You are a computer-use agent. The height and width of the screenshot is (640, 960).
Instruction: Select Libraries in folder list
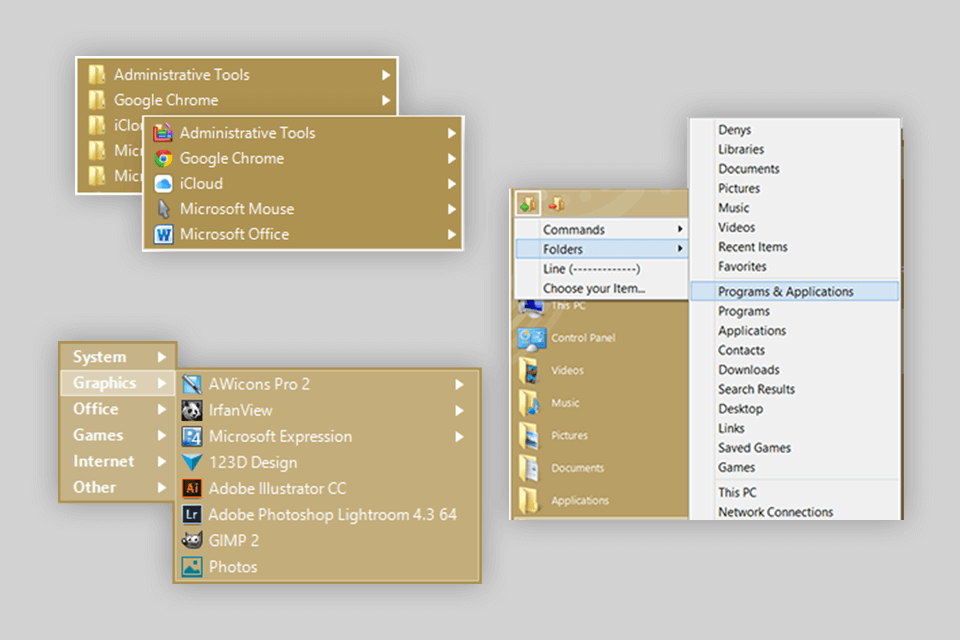click(795, 149)
